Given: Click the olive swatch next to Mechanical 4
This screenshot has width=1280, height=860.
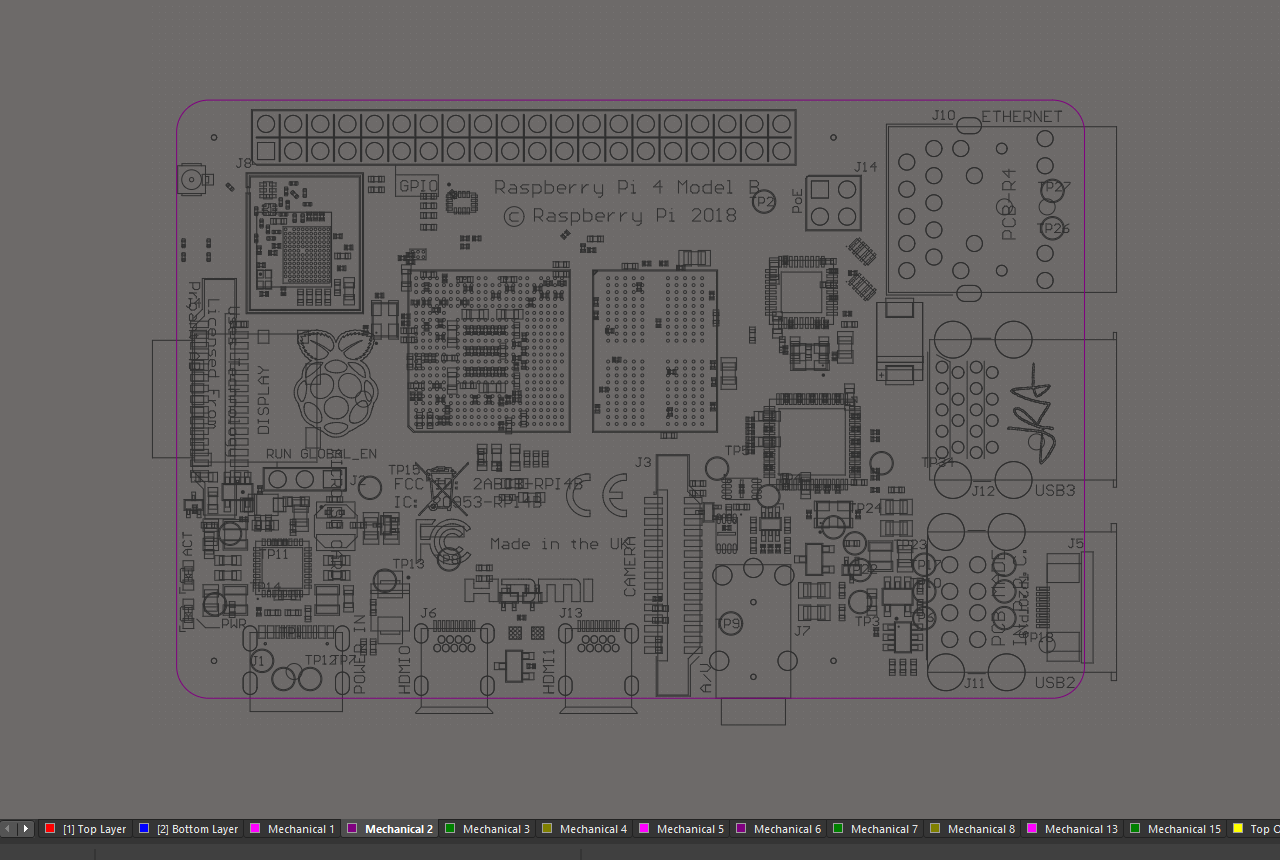Looking at the screenshot, I should pos(546,828).
